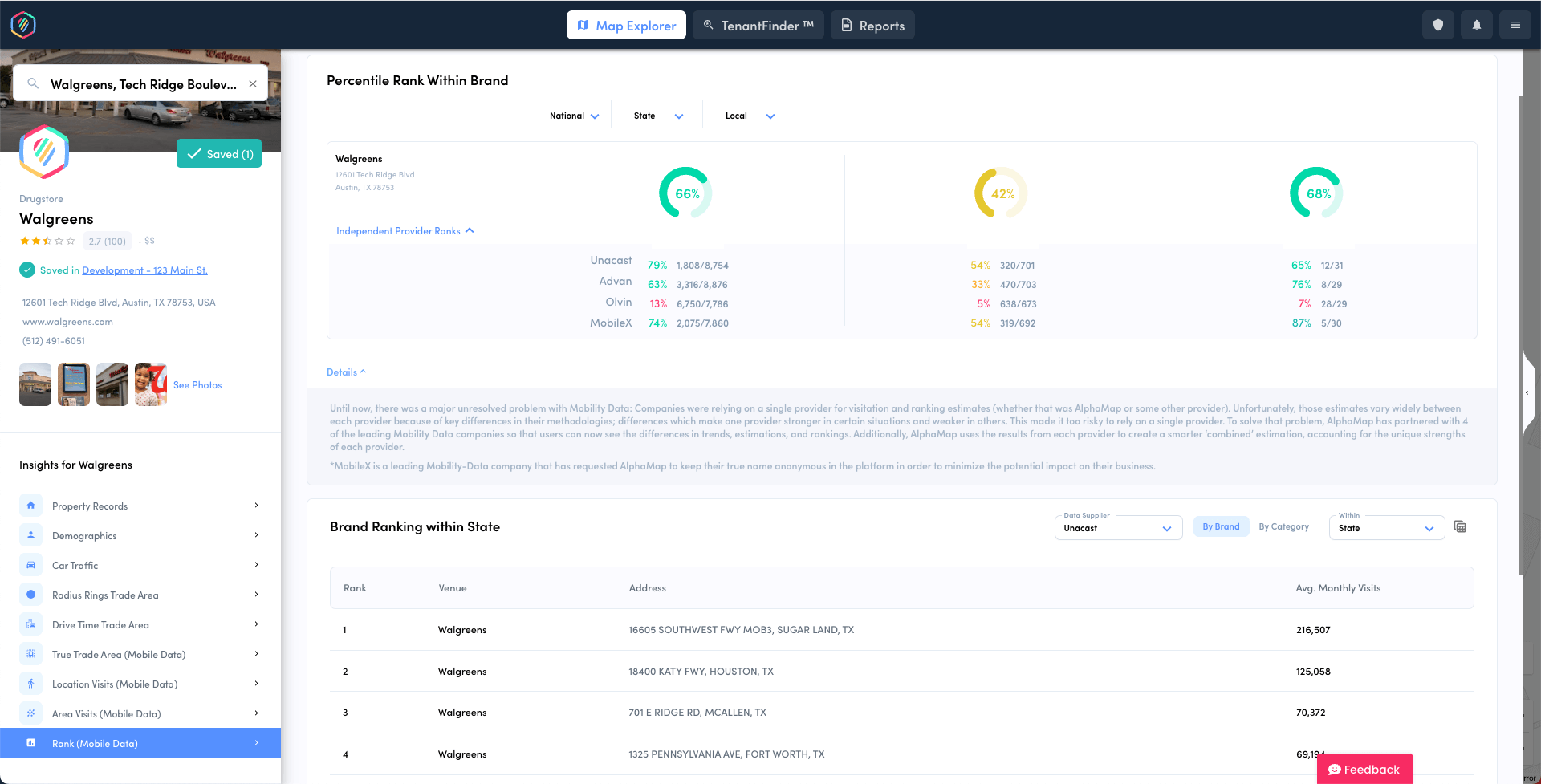
Task: Click the Demographics icon in the sidebar
Action: (x=30, y=534)
